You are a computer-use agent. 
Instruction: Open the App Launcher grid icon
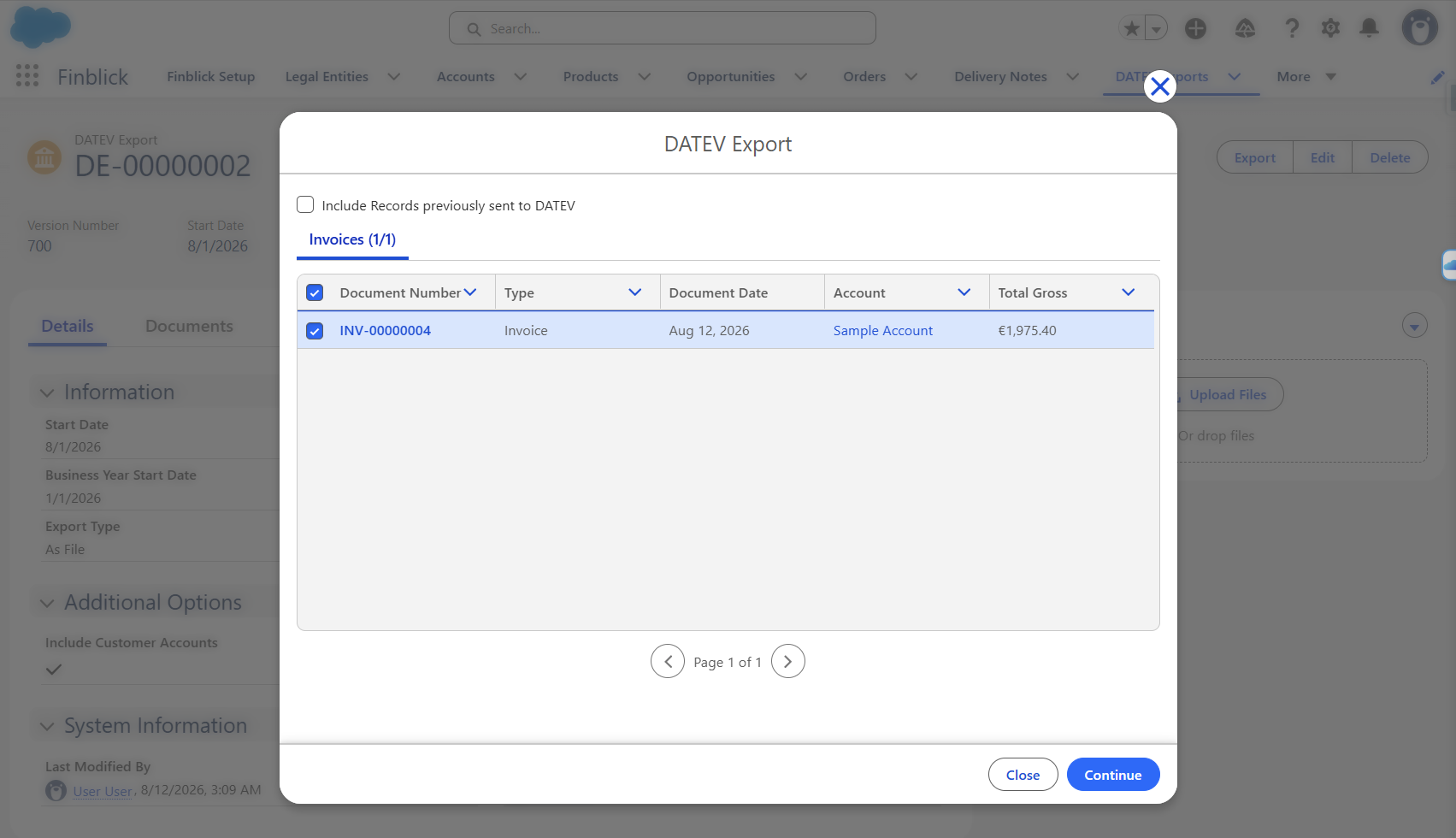click(27, 76)
